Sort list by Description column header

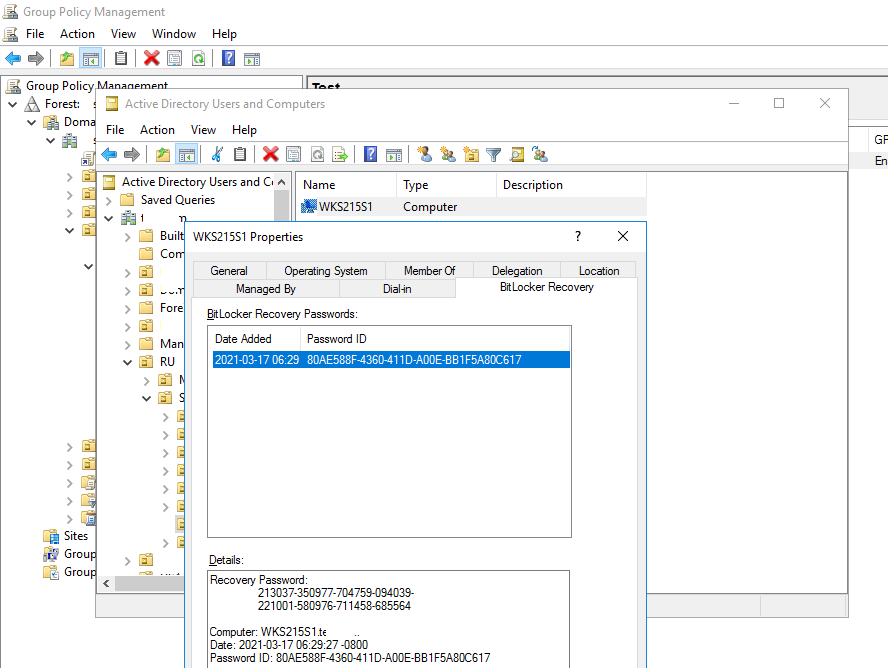click(x=571, y=185)
